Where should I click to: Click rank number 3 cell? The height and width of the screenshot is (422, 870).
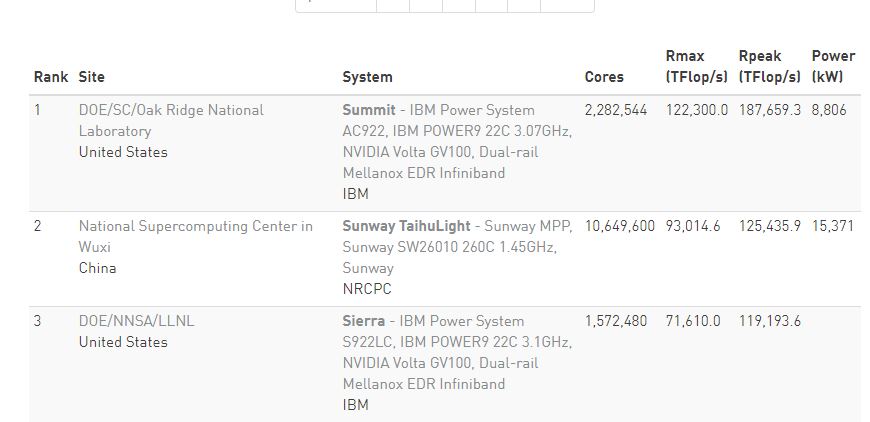pyautogui.click(x=37, y=321)
